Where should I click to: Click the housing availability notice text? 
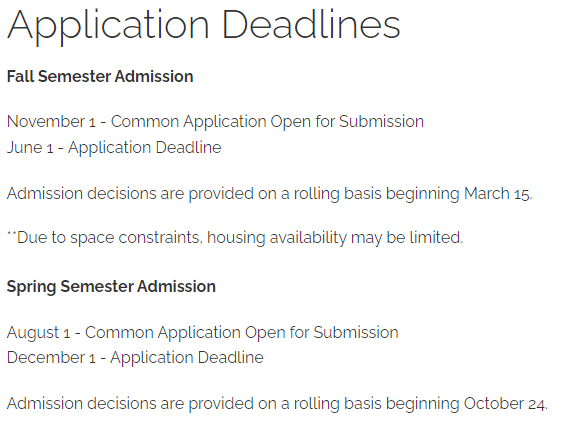point(235,238)
